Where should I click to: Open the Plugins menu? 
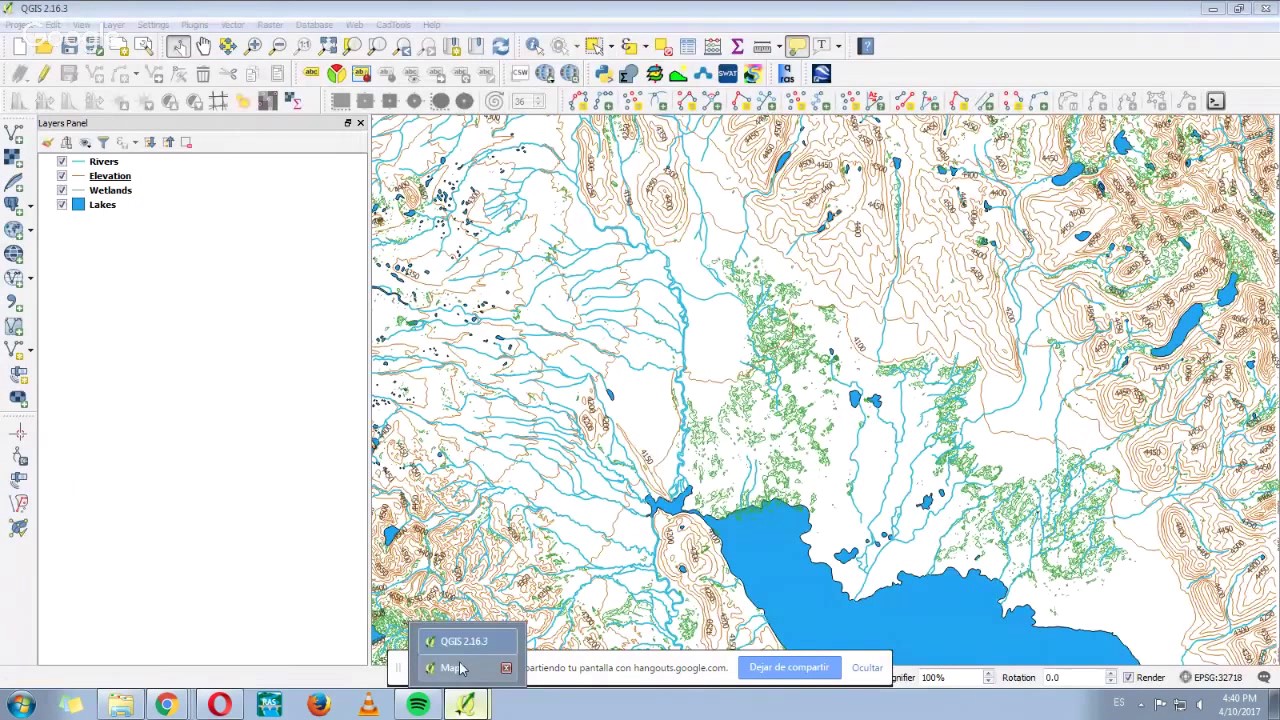[194, 25]
